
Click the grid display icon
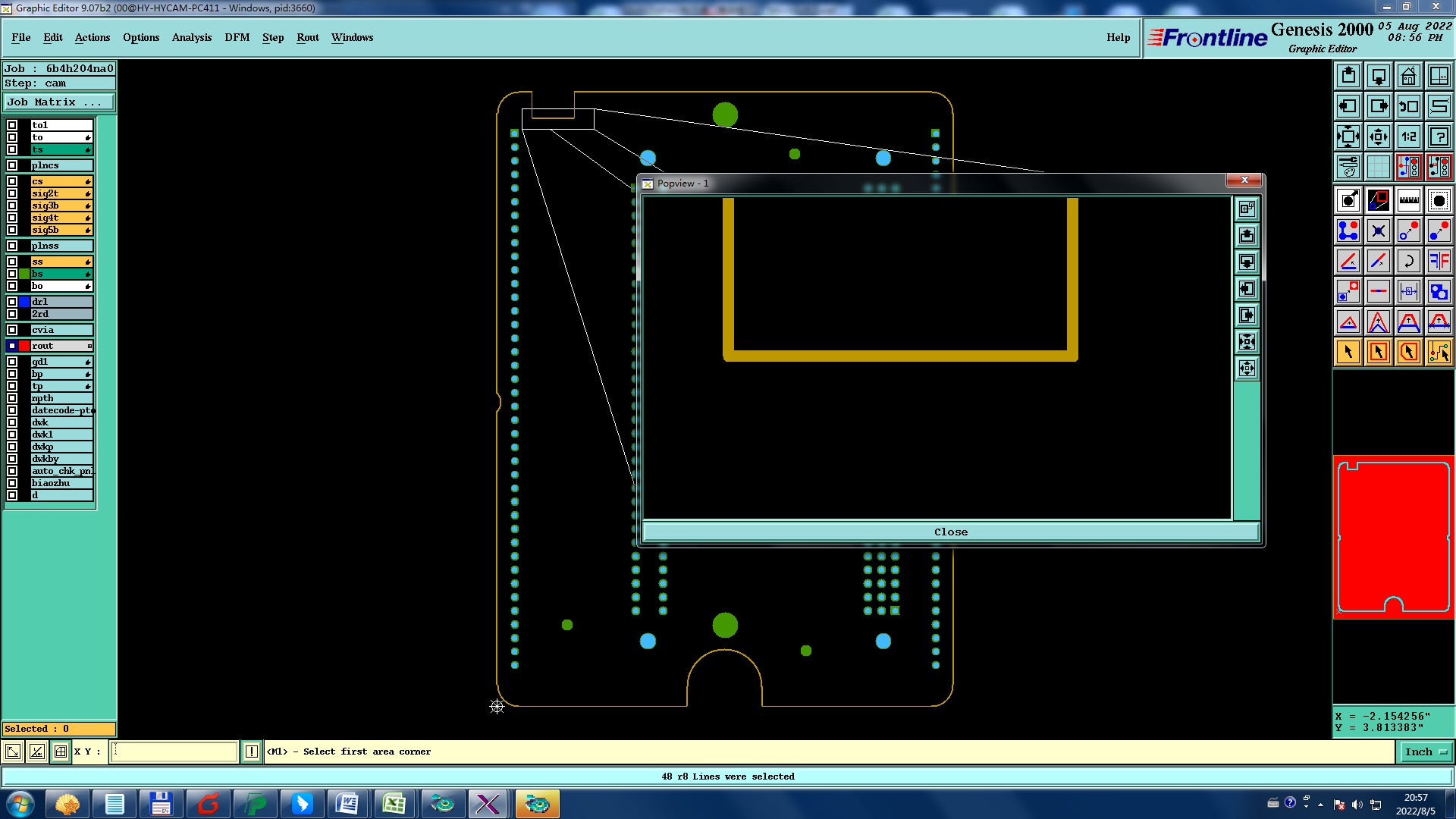click(x=1378, y=167)
